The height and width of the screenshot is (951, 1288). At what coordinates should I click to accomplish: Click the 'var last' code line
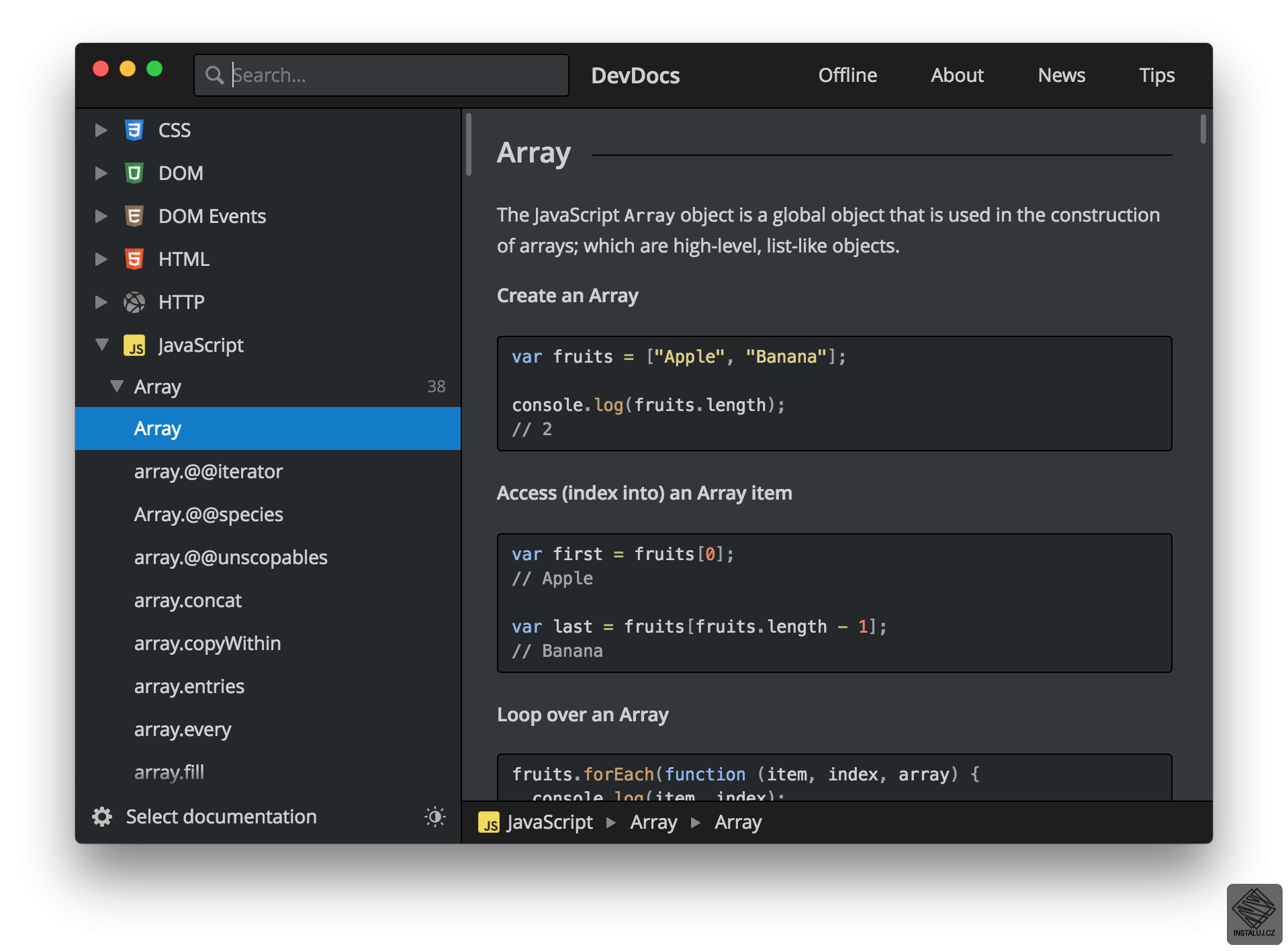(699, 627)
